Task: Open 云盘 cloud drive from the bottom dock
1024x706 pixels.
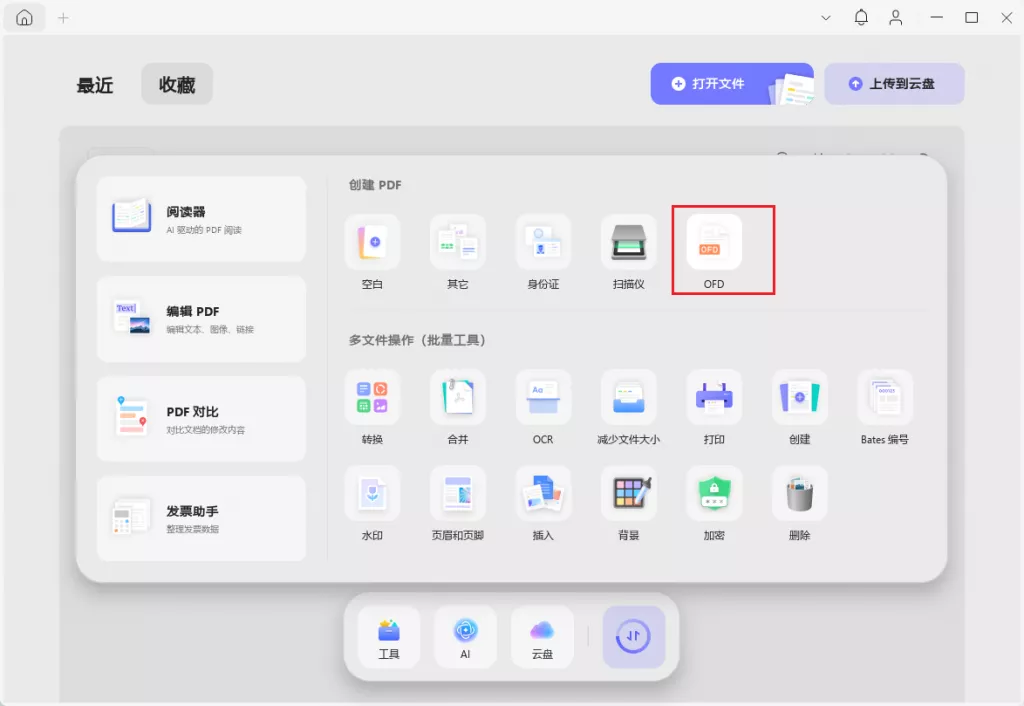Action: click(x=541, y=636)
